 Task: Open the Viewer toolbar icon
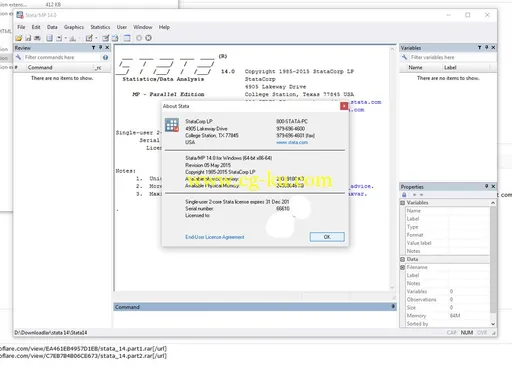point(59,38)
